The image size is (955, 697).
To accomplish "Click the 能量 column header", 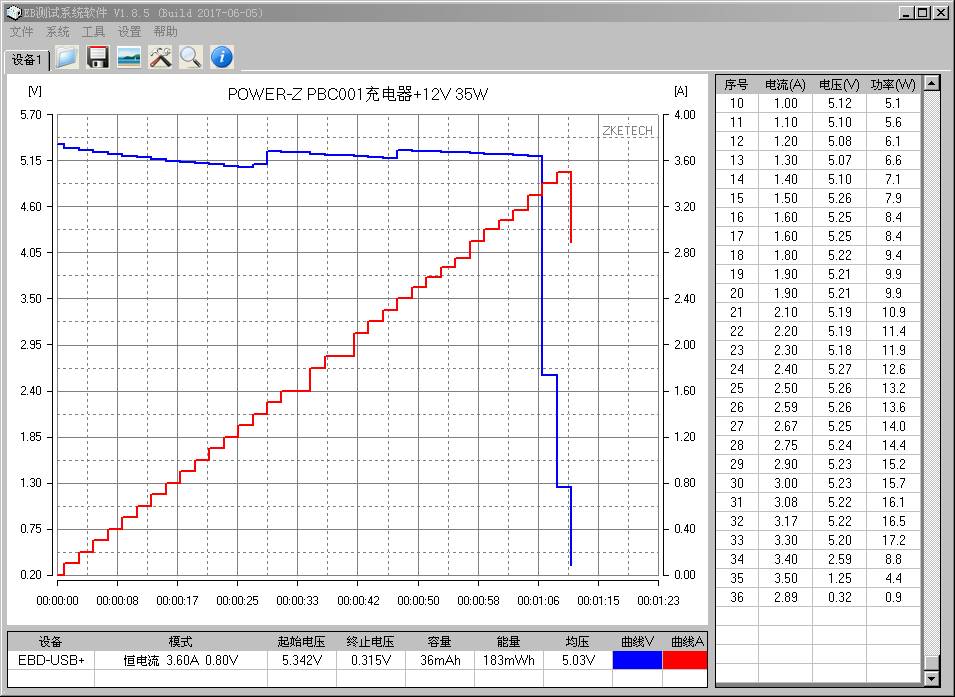I will point(509,642).
